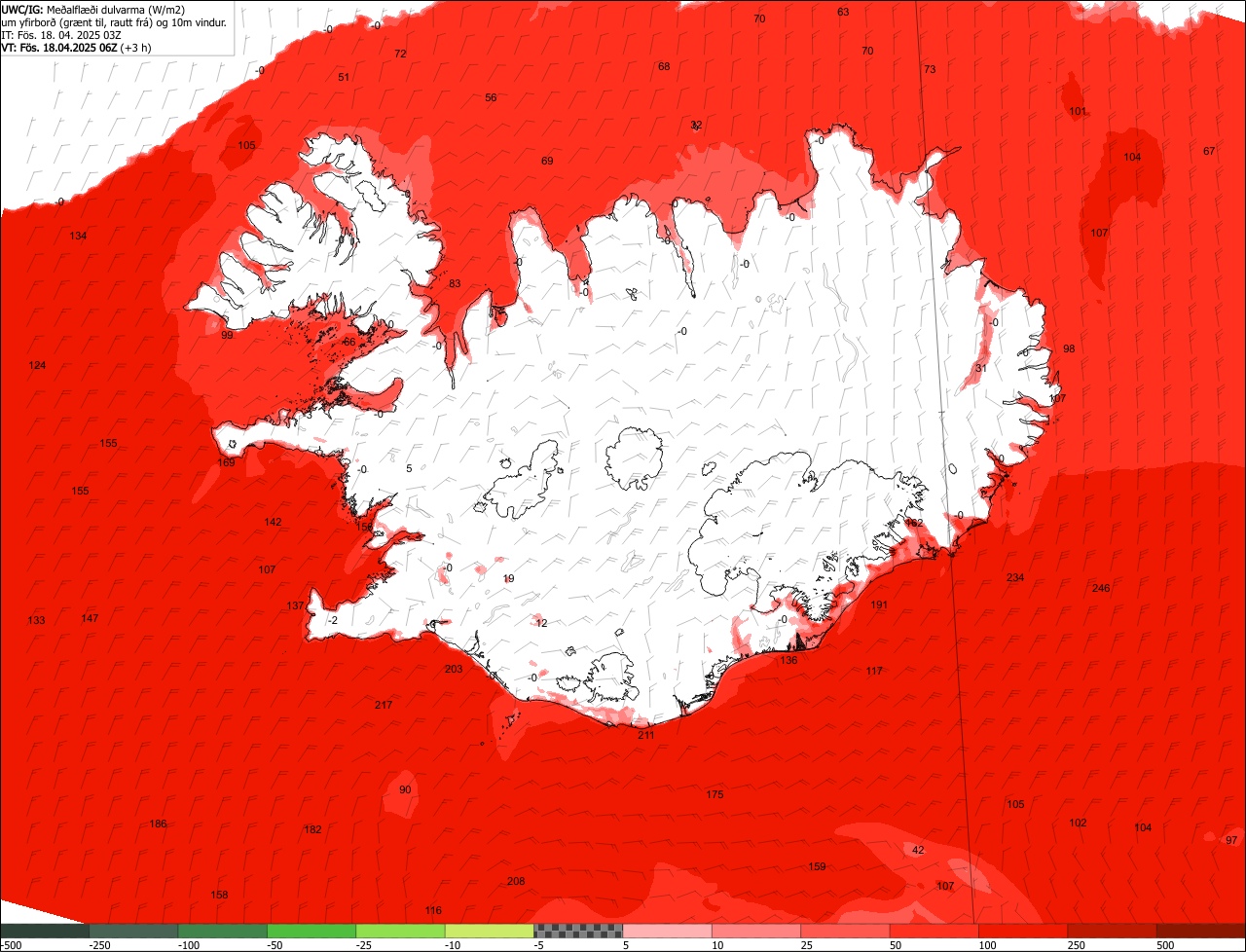Click the map value 56
Screen dimensions: 1246x952
(x=491, y=97)
